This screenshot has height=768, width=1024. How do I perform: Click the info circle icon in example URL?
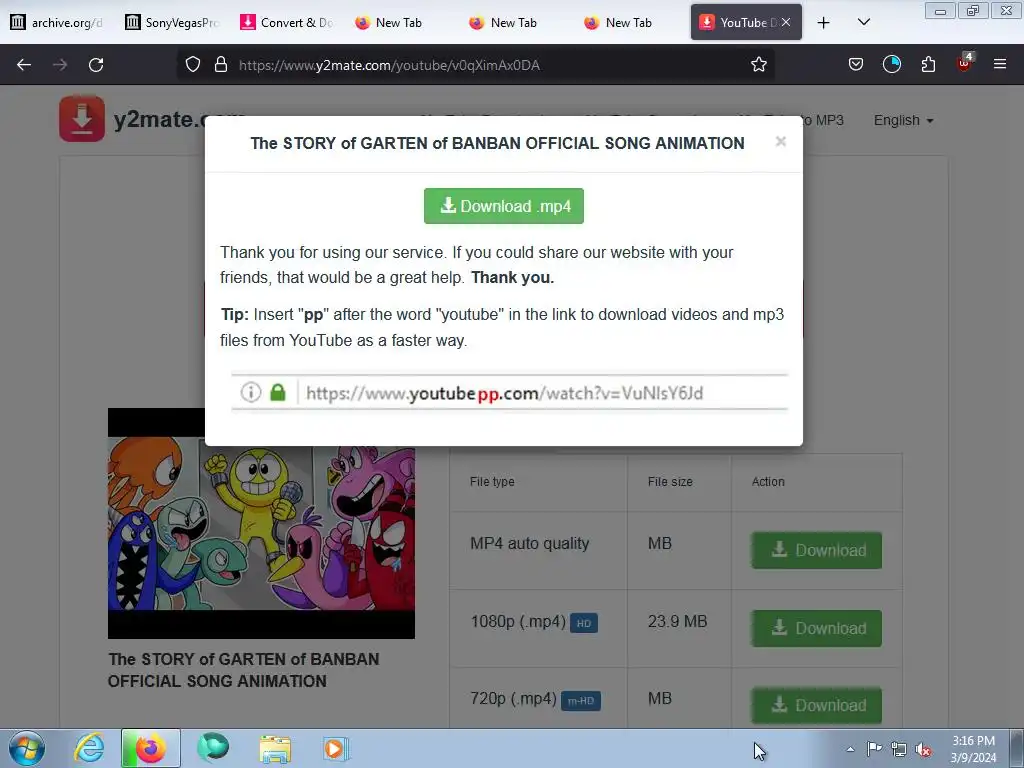coord(251,392)
